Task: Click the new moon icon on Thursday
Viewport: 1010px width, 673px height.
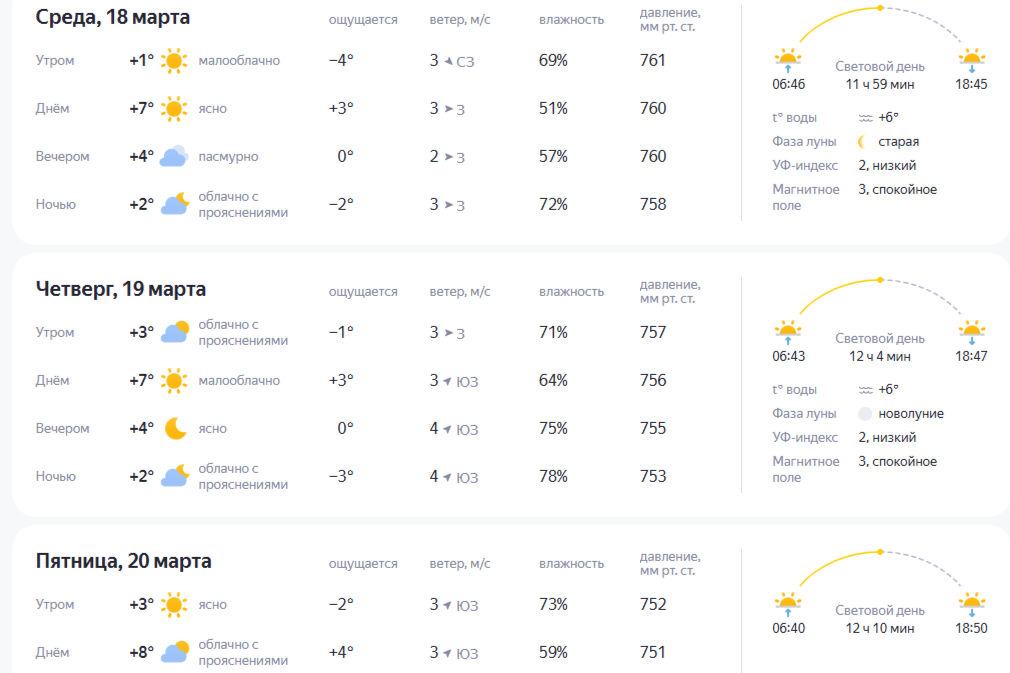Action: [x=865, y=414]
